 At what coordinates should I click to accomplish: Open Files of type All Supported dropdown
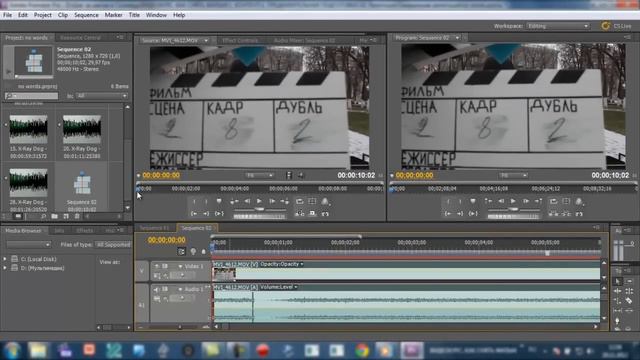coord(113,244)
